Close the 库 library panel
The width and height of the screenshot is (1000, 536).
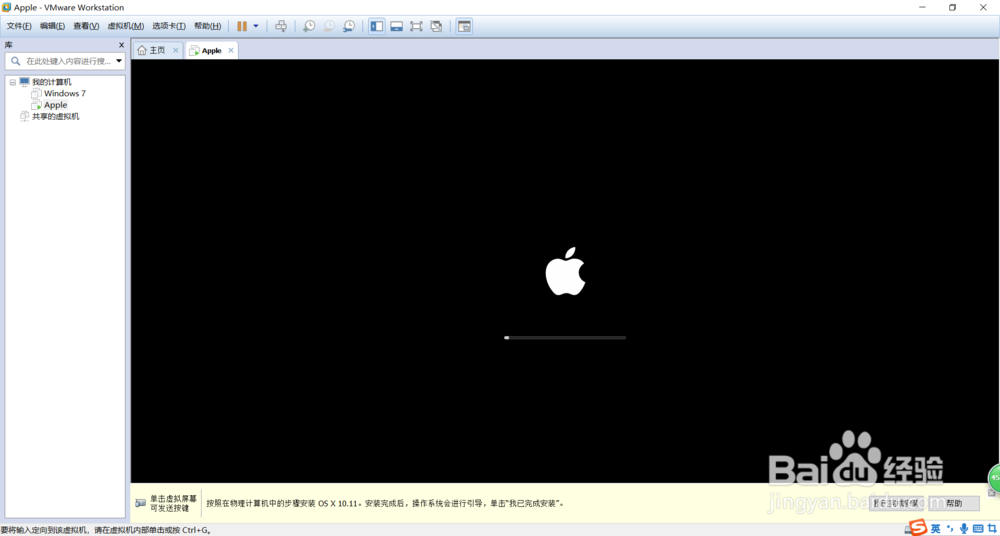coord(121,45)
